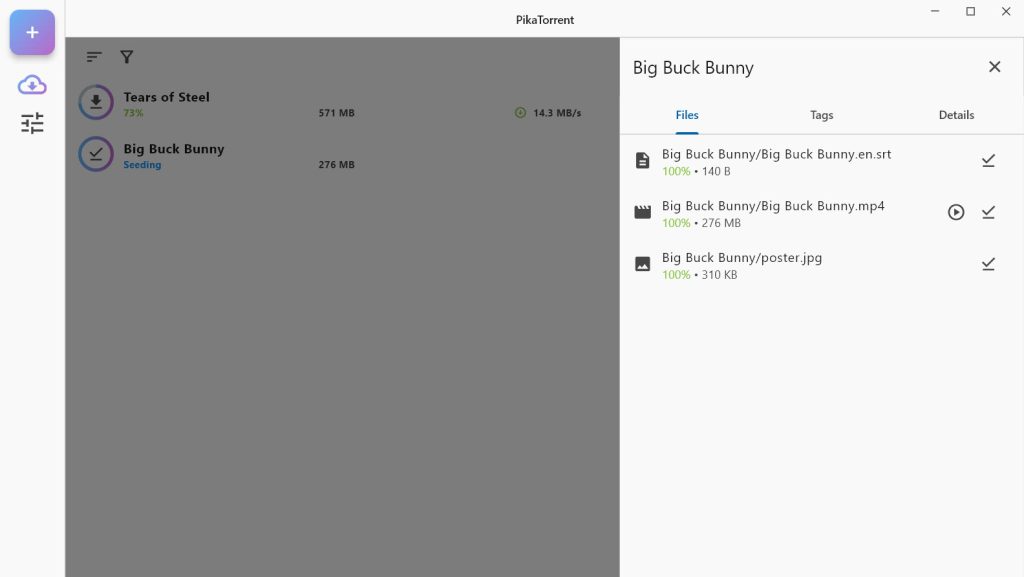The image size is (1024, 577).
Task: Select the Big Buck Bunny/poster.jpg file name
Action: pos(742,257)
